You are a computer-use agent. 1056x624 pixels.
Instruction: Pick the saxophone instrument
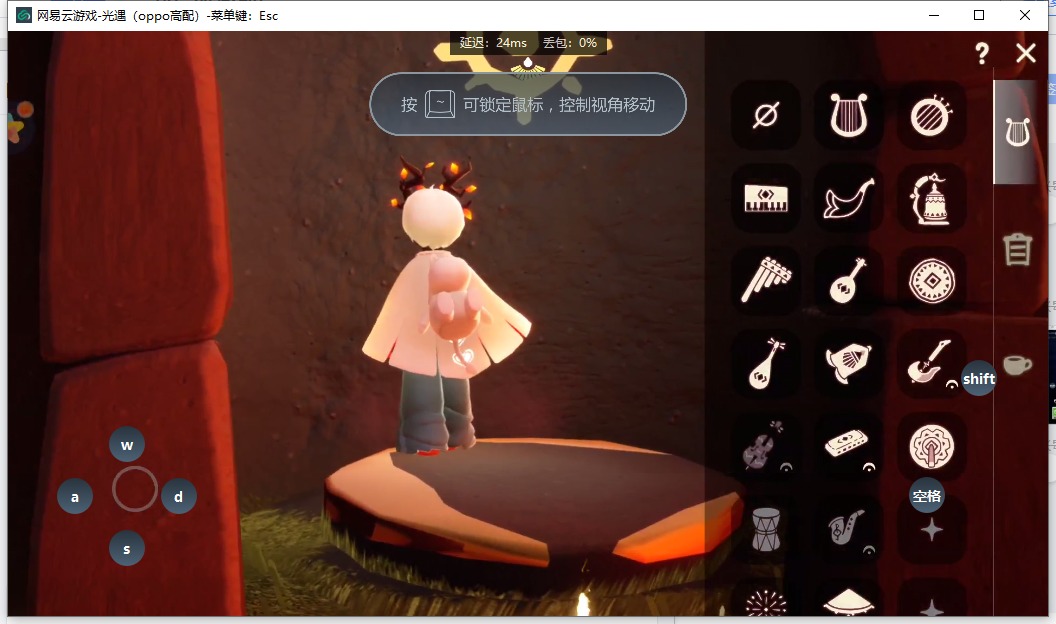(x=849, y=529)
